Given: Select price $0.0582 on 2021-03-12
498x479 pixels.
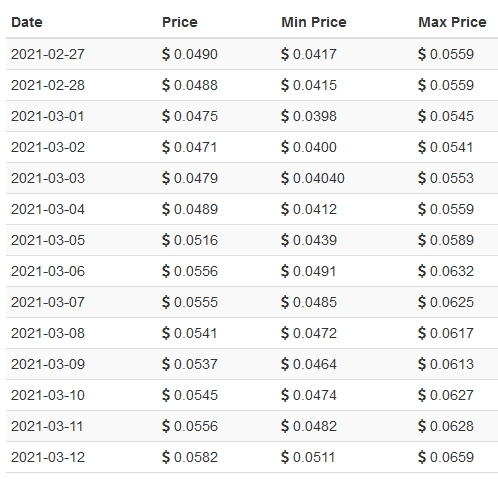Looking at the screenshot, I should click(190, 457).
